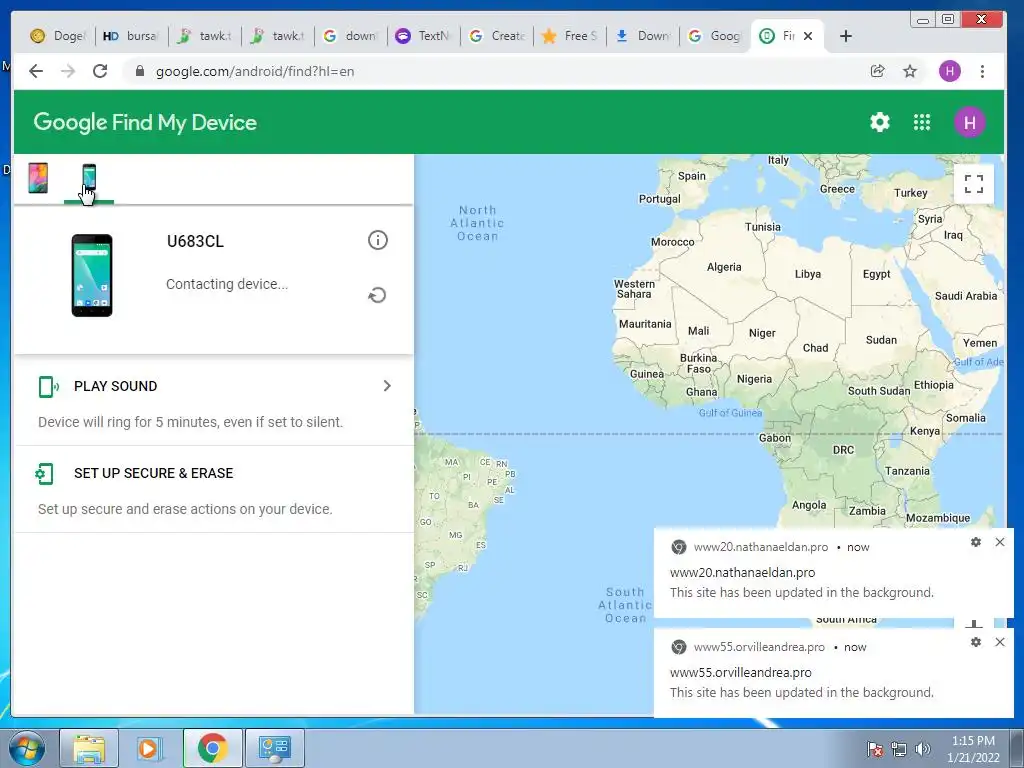Open the Google account avatar in green header
Image resolution: width=1024 pixels, height=768 pixels.
click(970, 122)
